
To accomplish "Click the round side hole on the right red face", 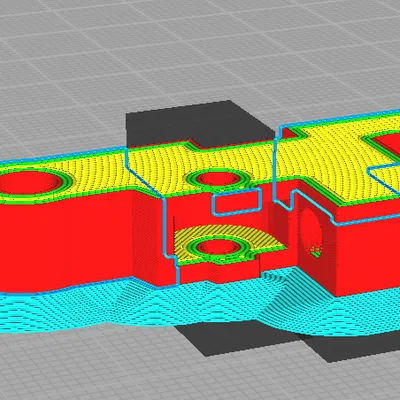I will pos(313,233).
